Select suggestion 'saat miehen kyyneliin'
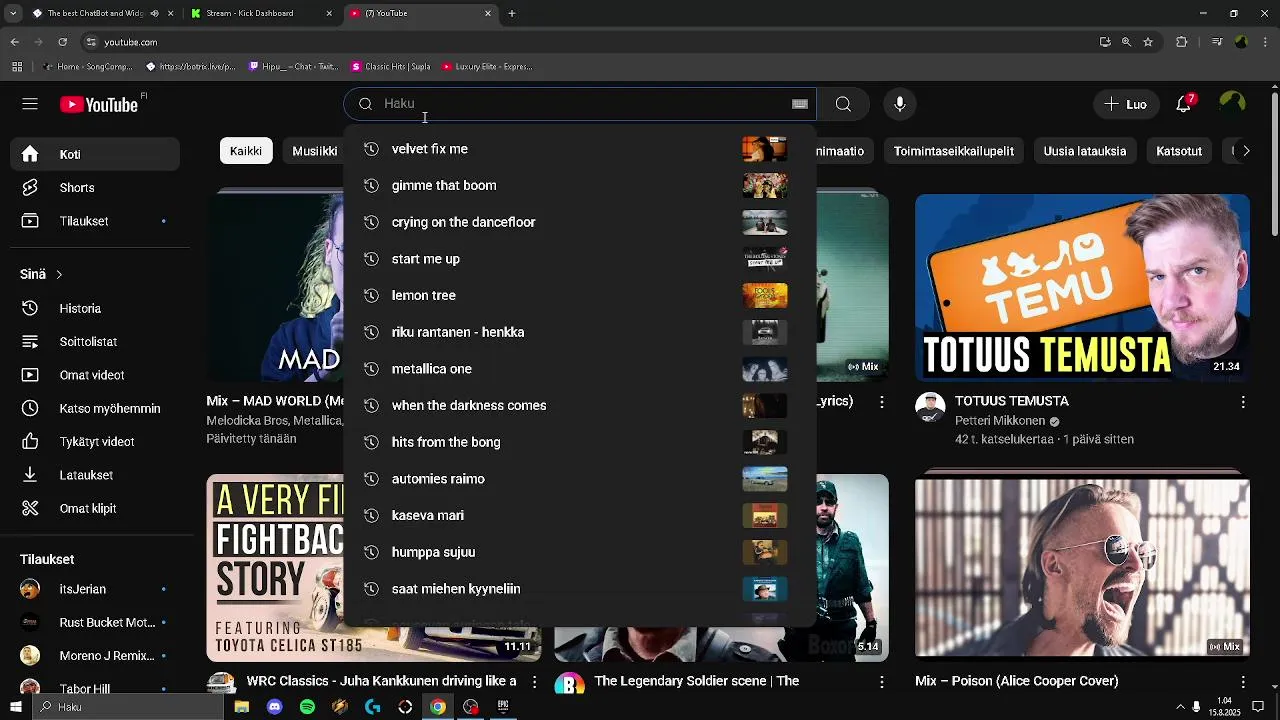The height and width of the screenshot is (720, 1280). pos(580,589)
